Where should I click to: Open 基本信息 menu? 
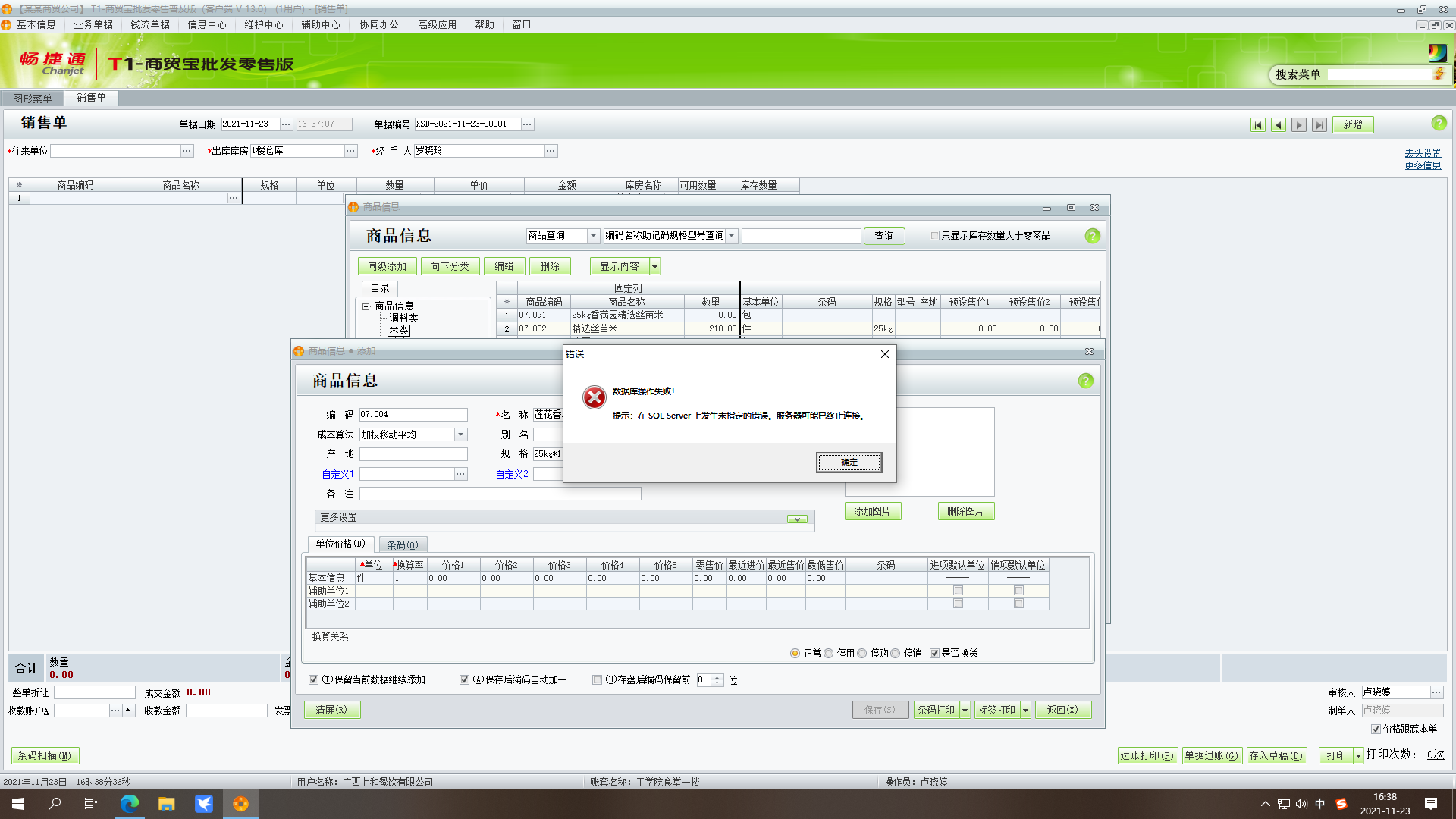(x=36, y=24)
